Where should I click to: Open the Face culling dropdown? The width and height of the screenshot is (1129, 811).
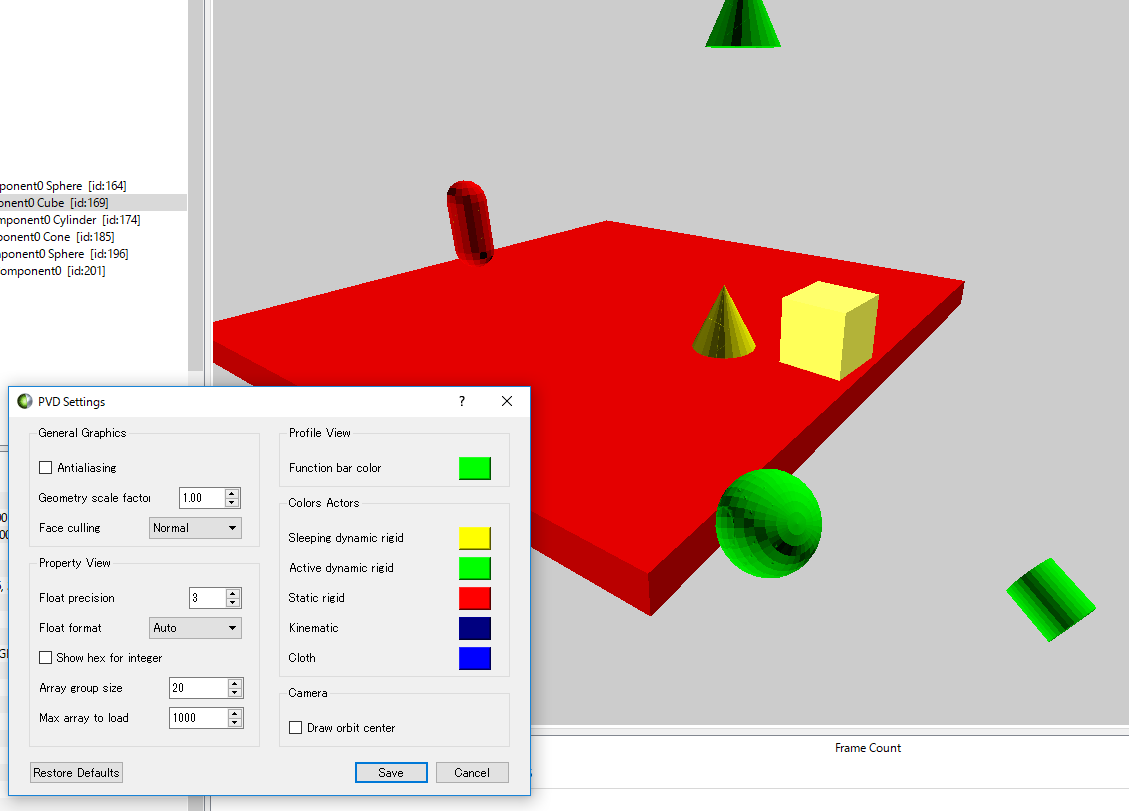click(x=195, y=528)
